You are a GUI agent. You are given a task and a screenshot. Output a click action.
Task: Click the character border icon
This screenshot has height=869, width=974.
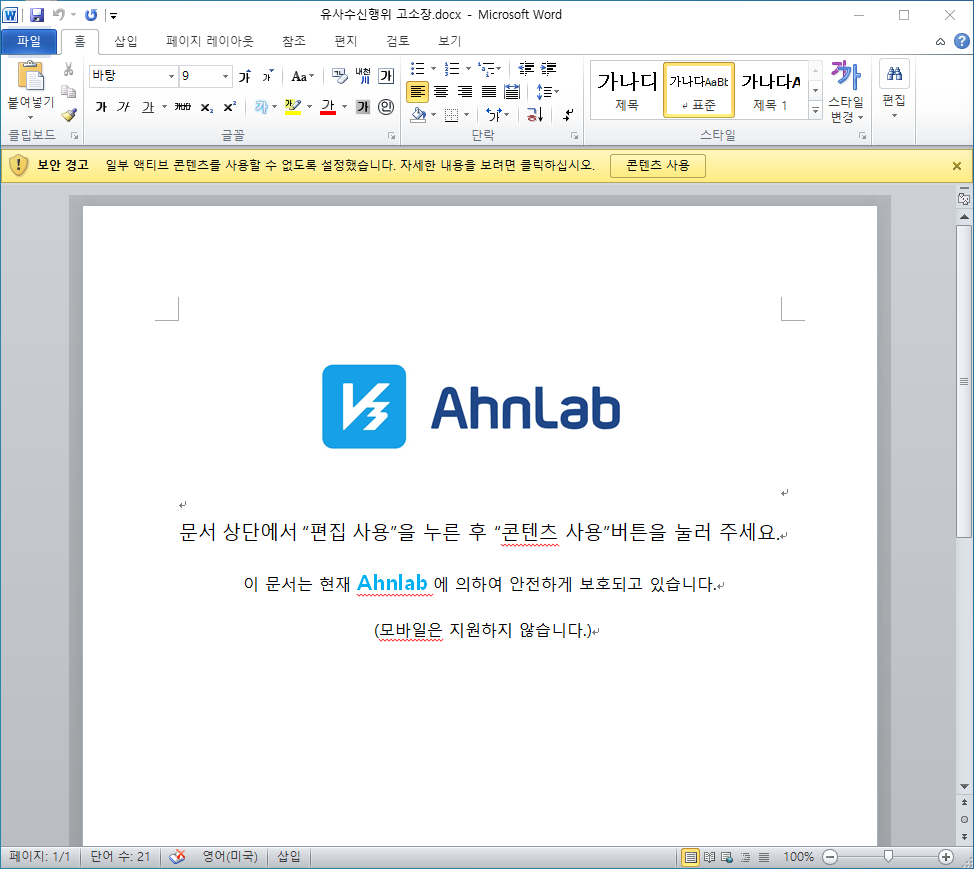pos(386,76)
